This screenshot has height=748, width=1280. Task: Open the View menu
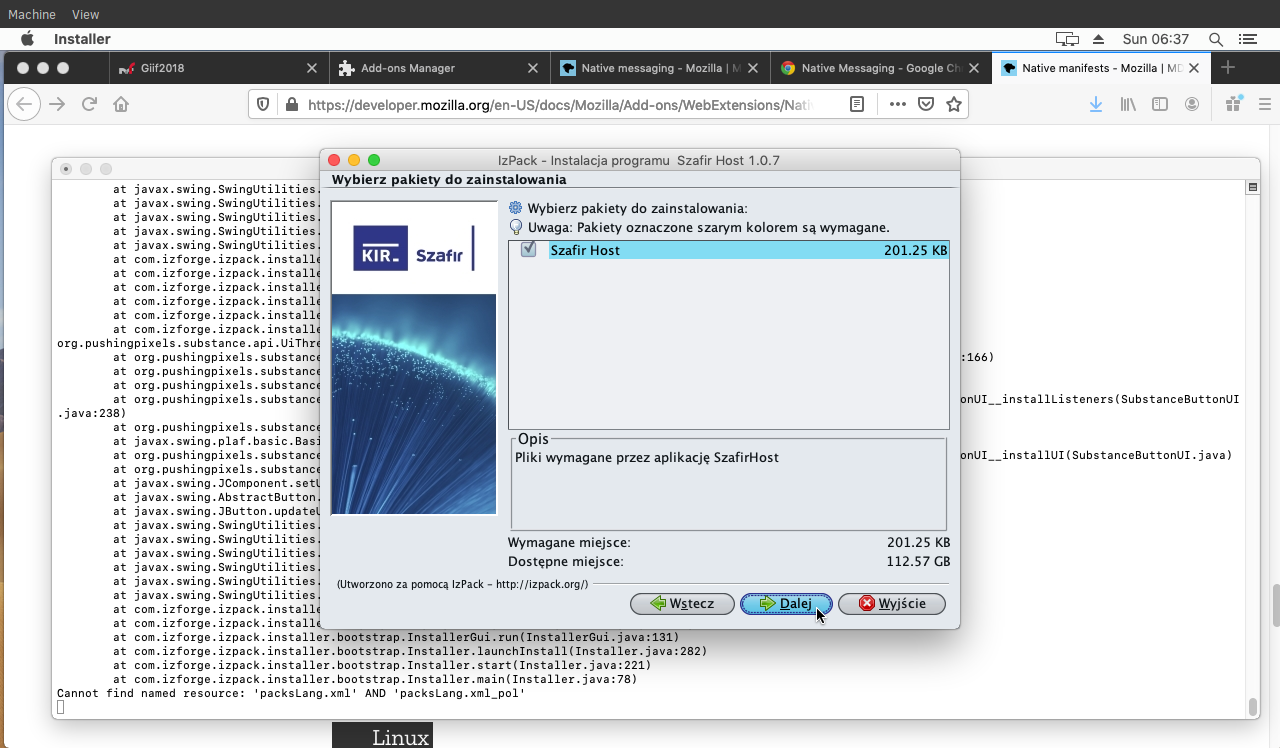click(x=86, y=14)
